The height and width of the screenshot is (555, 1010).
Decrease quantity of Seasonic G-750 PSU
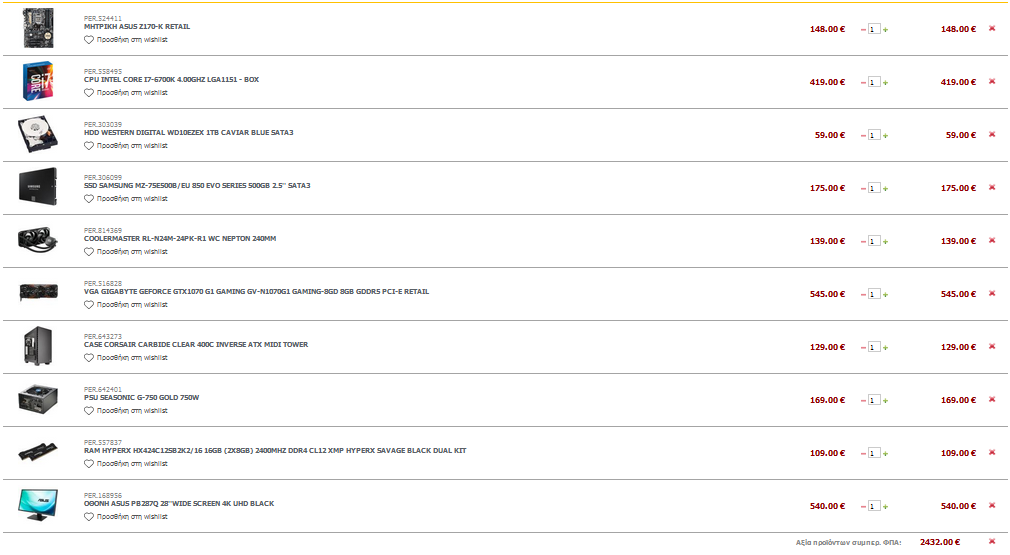click(x=863, y=400)
